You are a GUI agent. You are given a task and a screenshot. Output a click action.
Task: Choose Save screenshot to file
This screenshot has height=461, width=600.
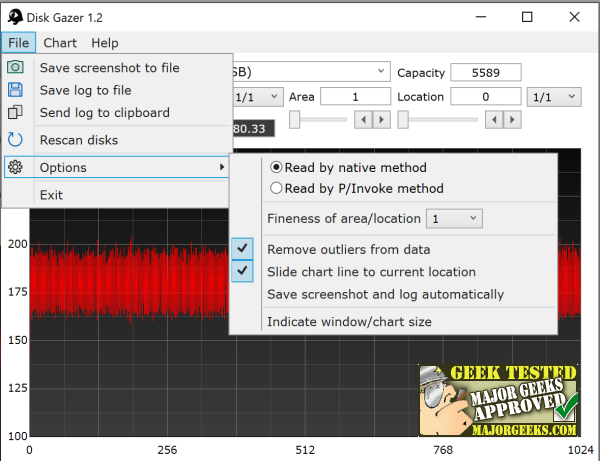(x=109, y=68)
